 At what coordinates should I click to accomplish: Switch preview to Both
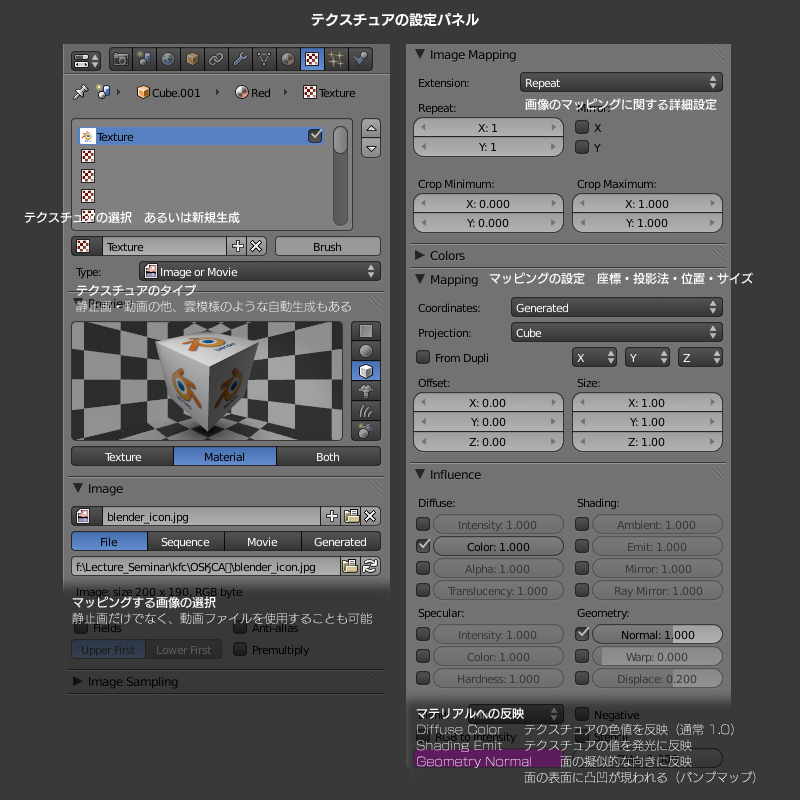[328, 457]
